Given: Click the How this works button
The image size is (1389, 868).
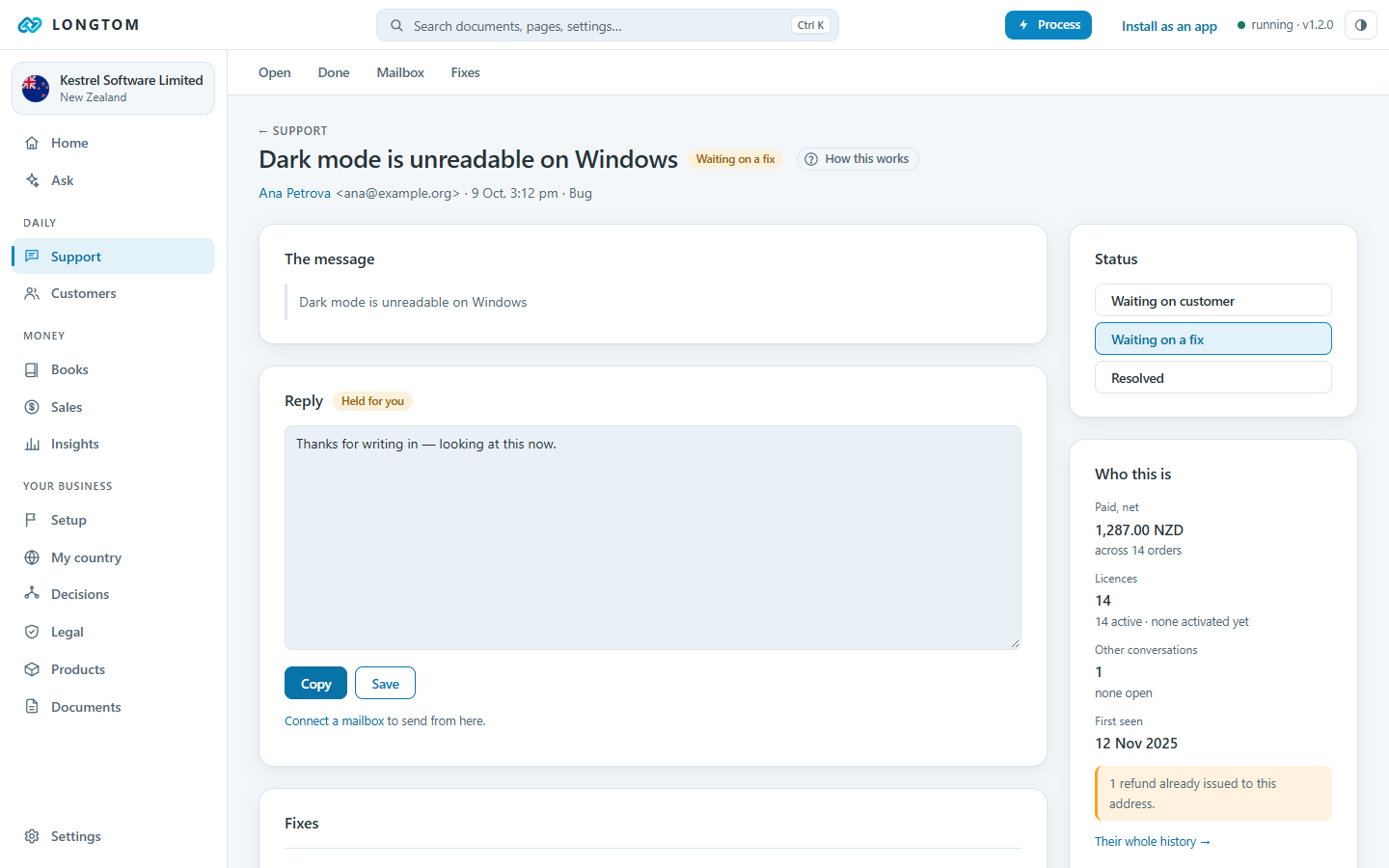Looking at the screenshot, I should coord(858,159).
